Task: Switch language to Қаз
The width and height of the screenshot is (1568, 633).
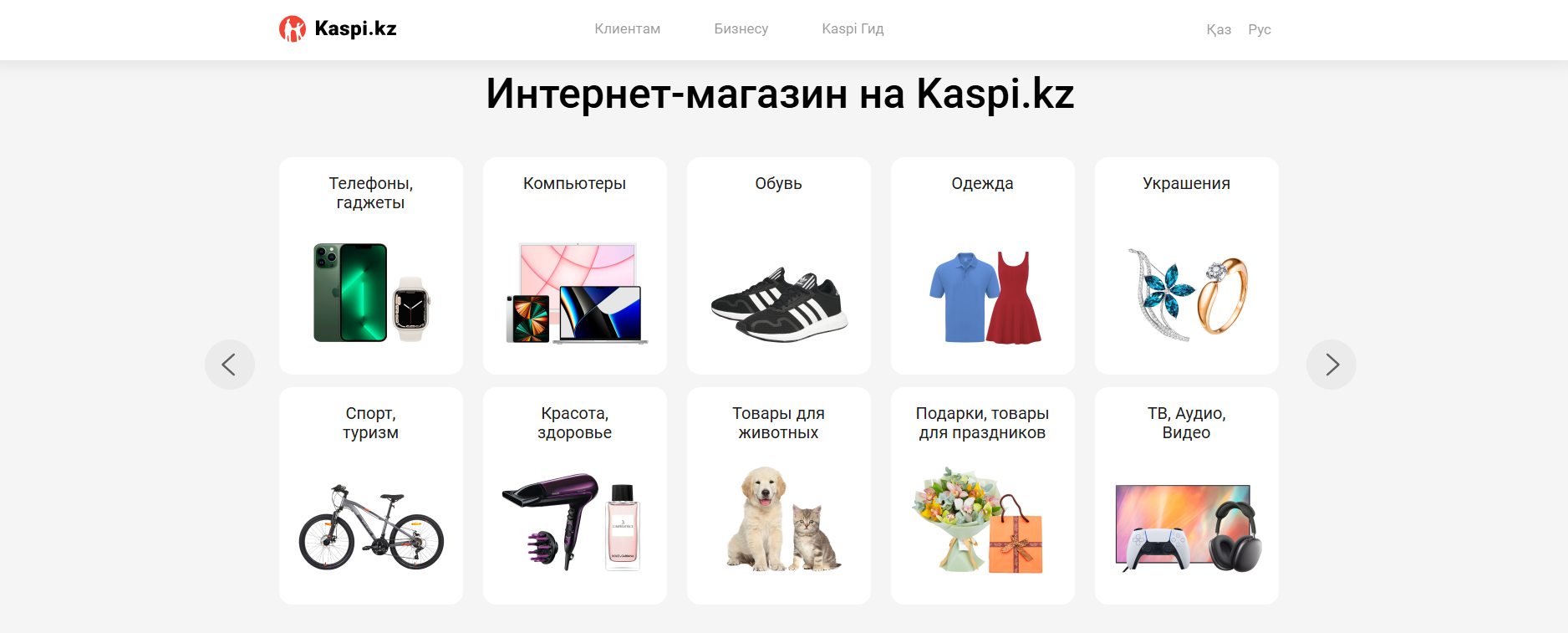Action: (1218, 29)
